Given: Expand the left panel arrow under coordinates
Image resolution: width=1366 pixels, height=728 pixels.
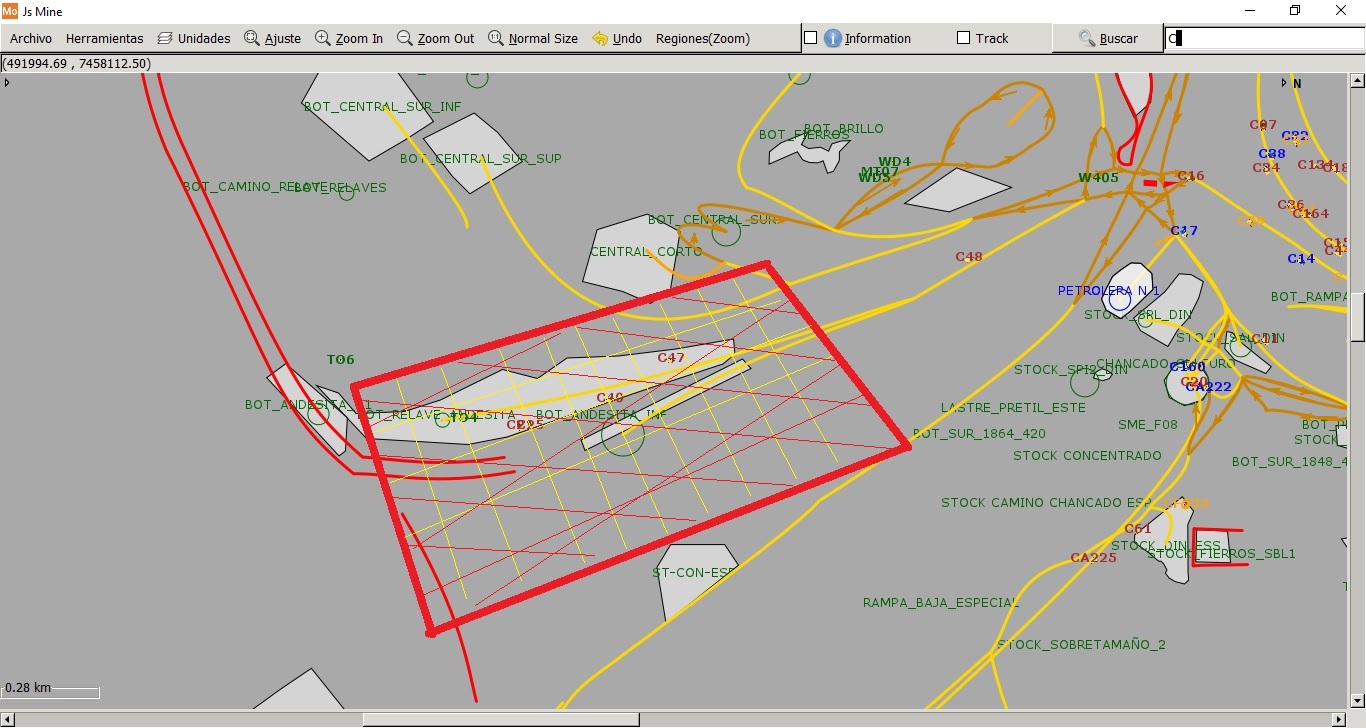Looking at the screenshot, I should [7, 82].
